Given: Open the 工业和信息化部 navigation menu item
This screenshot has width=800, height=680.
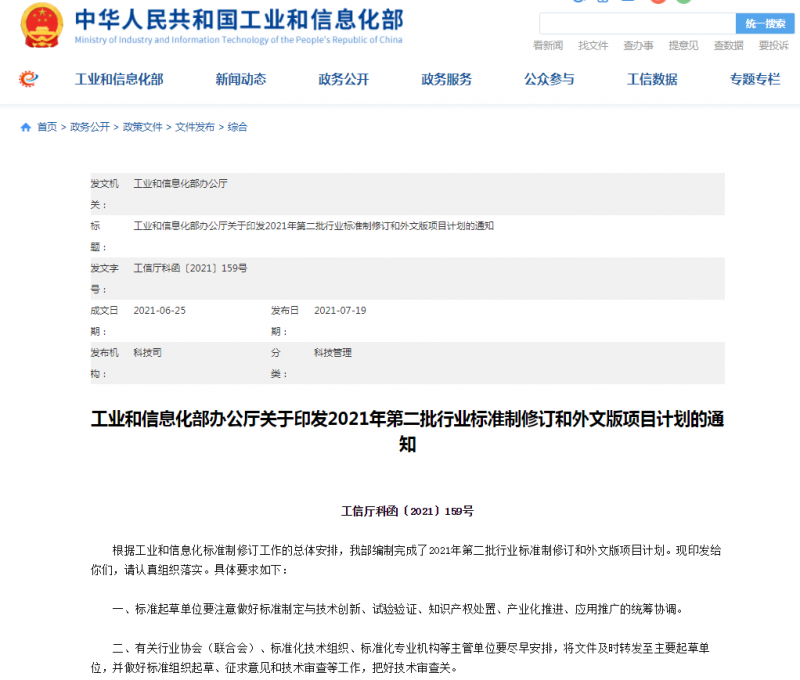Looking at the screenshot, I should [x=119, y=79].
